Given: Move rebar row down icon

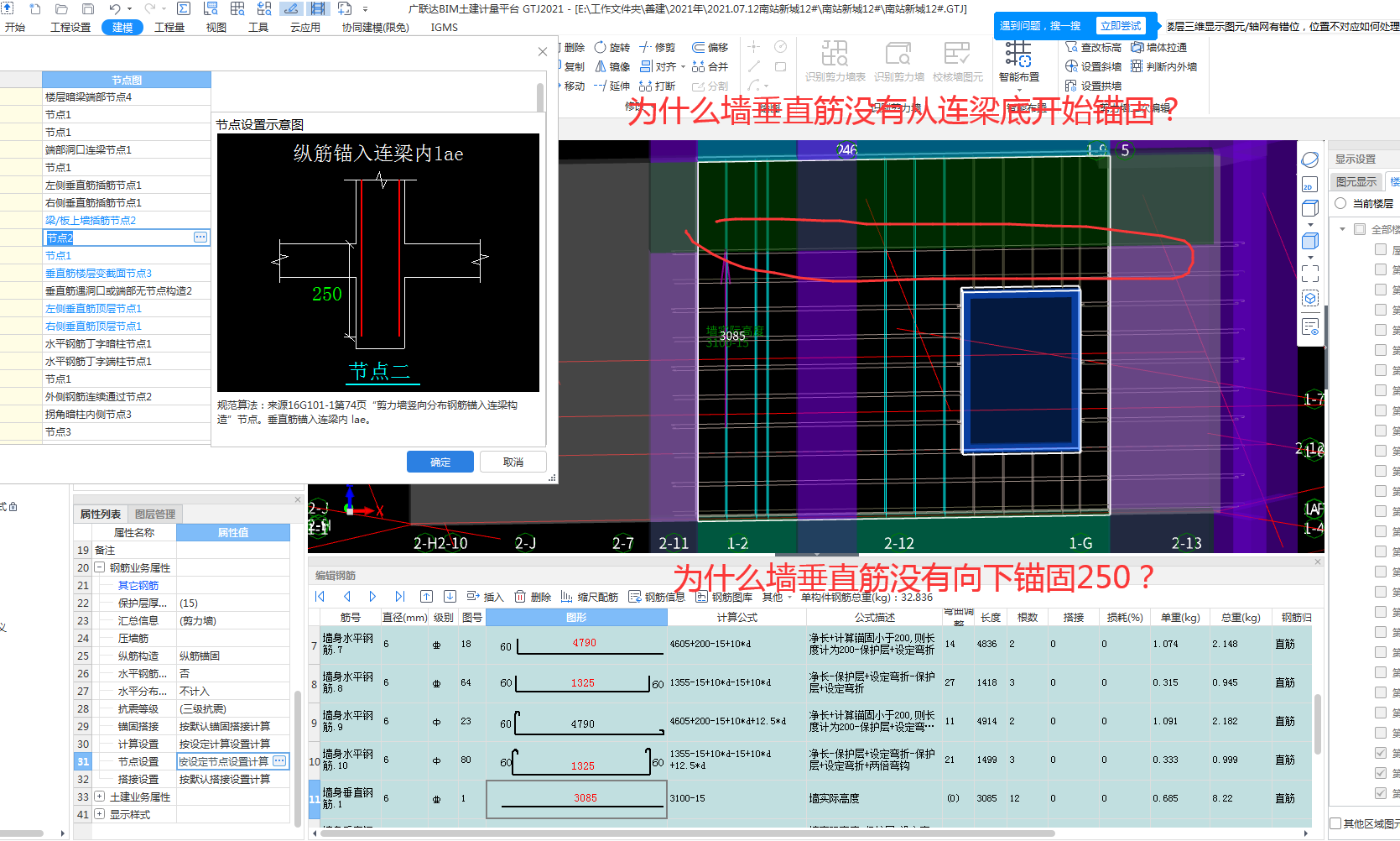Looking at the screenshot, I should (450, 597).
